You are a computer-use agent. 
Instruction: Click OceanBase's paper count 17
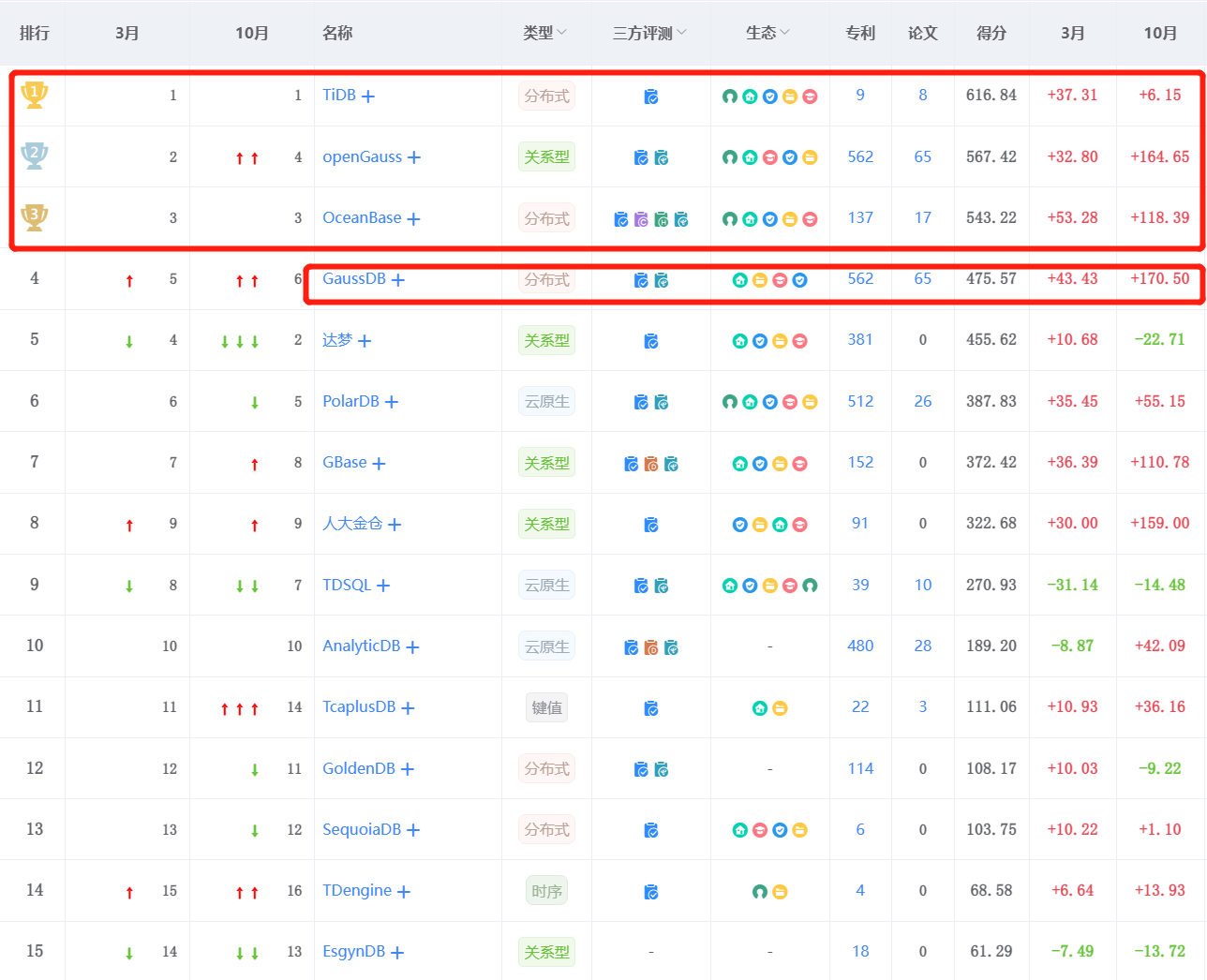click(923, 217)
